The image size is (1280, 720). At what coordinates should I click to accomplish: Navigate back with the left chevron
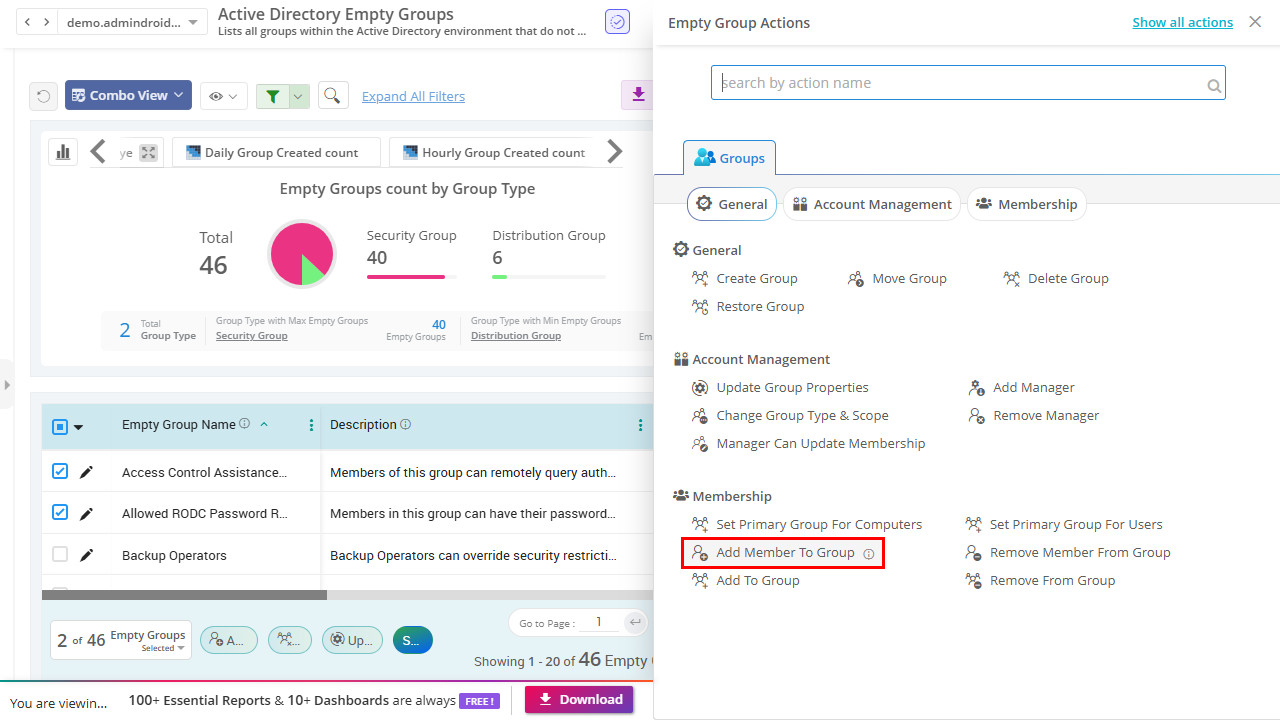(27, 22)
